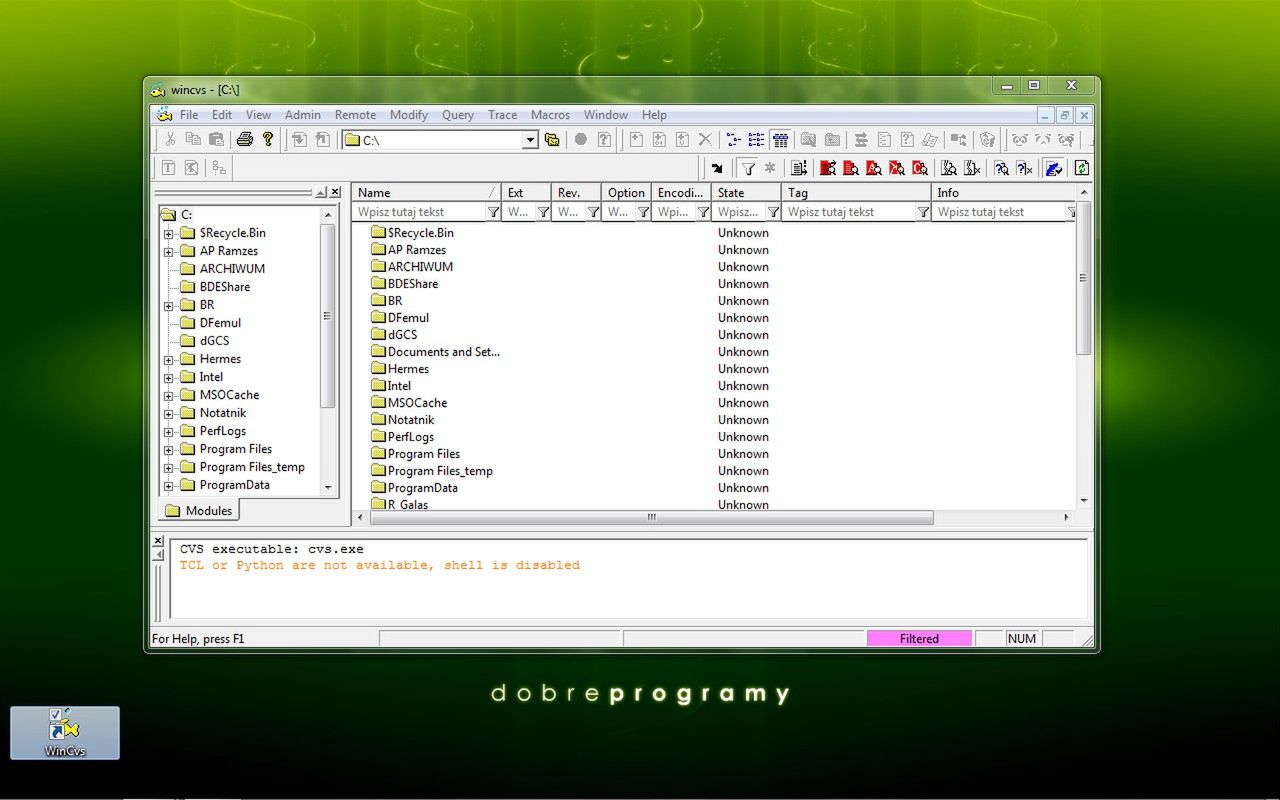1280x800 pixels.
Task: Click the yellow question mark help icon
Action: pyautogui.click(x=267, y=140)
